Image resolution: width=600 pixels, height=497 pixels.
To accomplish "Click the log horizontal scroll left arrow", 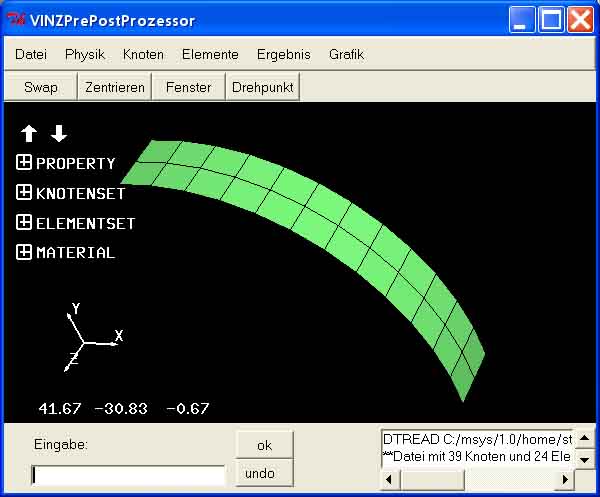I will coord(390,479).
